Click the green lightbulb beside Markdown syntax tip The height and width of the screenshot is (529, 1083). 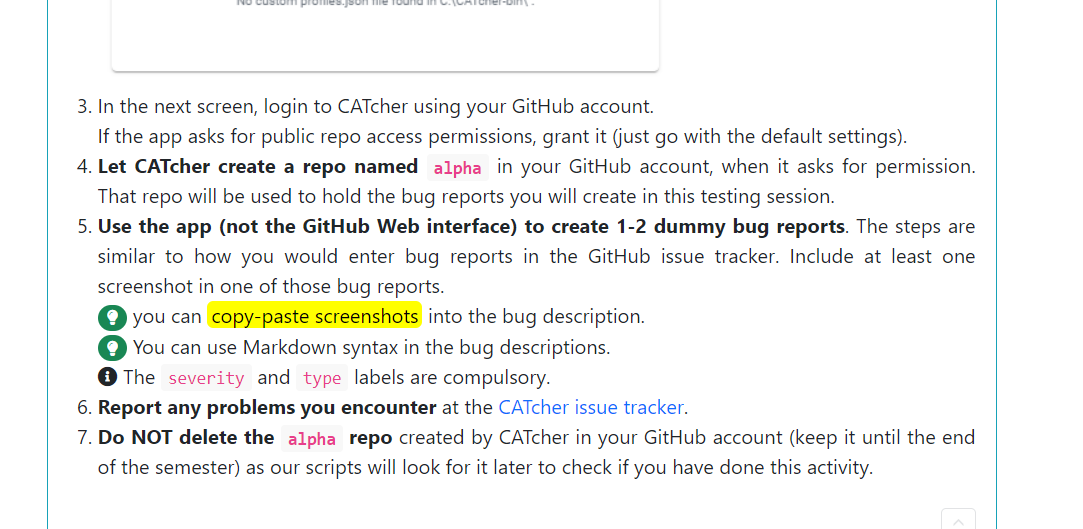[x=112, y=348]
